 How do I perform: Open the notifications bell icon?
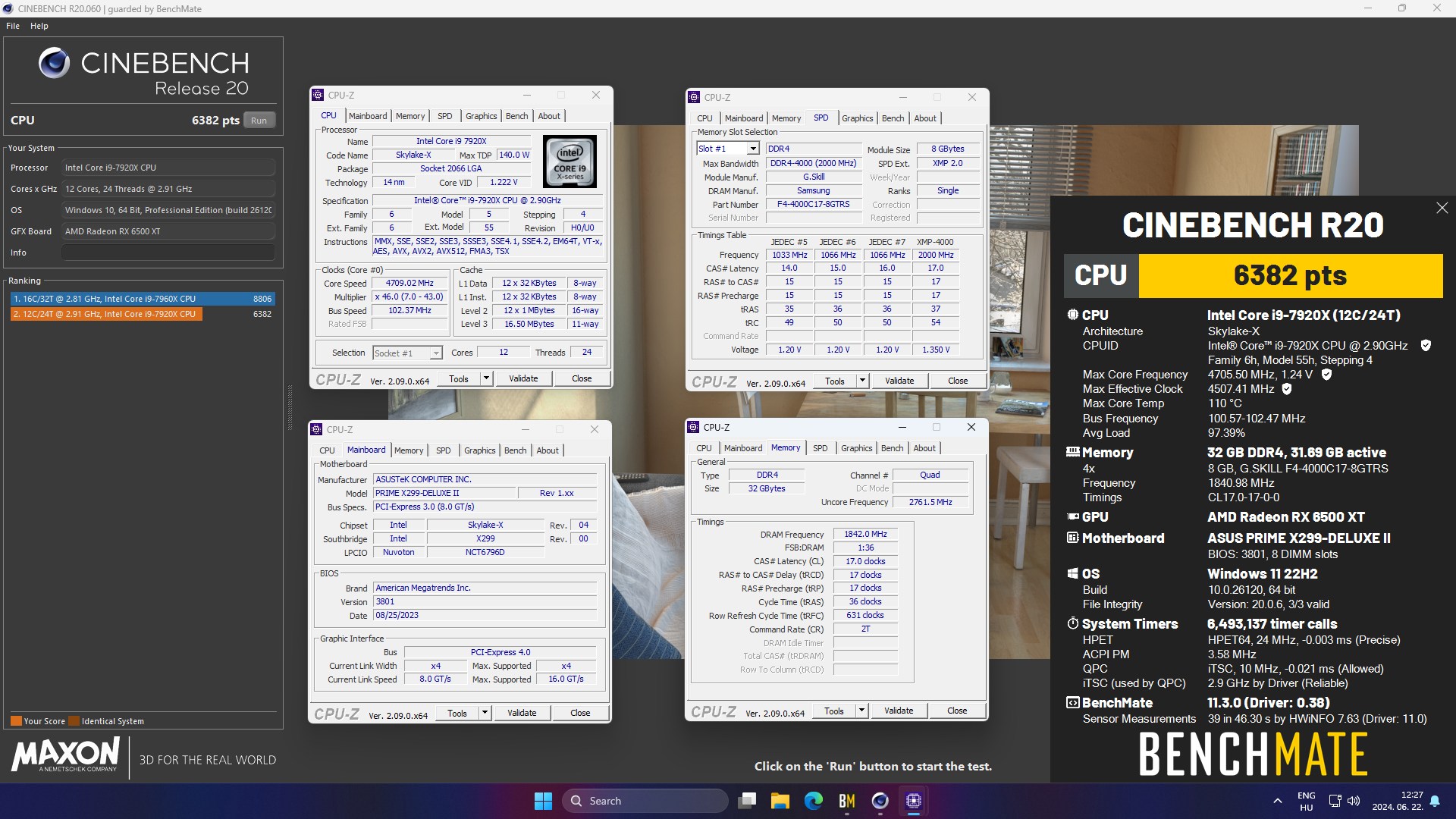point(1435,801)
